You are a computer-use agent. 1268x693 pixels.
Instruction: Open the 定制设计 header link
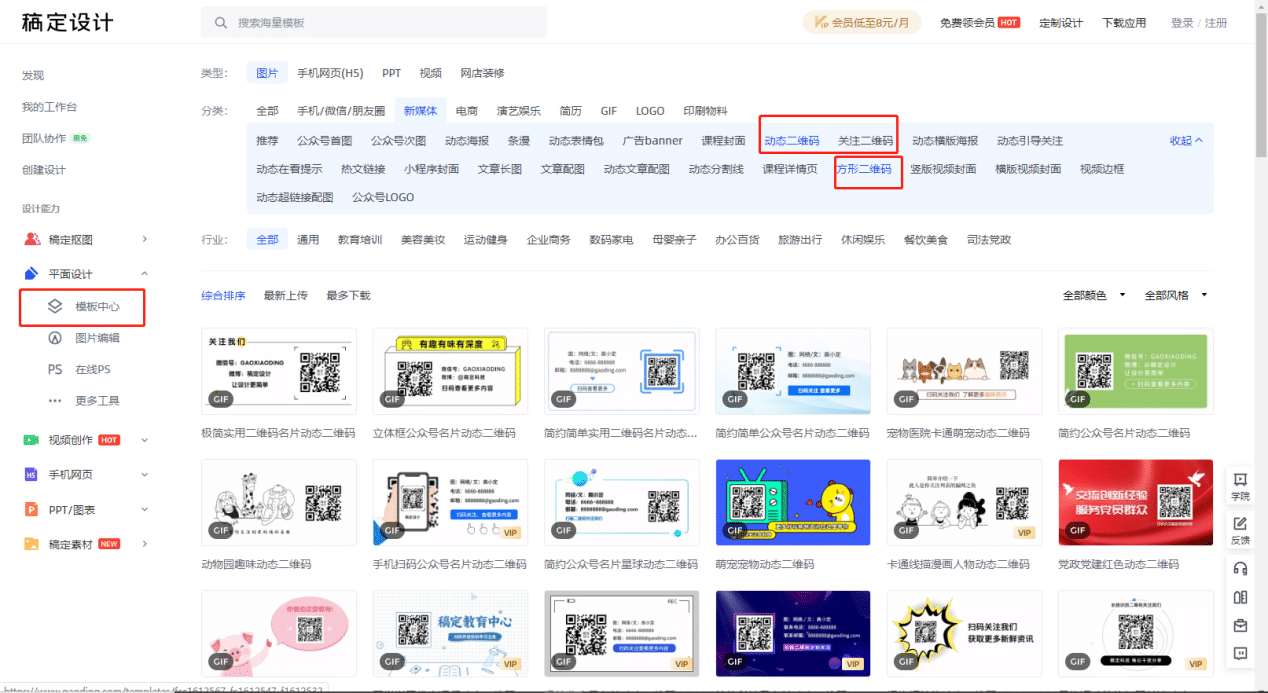tap(1061, 22)
